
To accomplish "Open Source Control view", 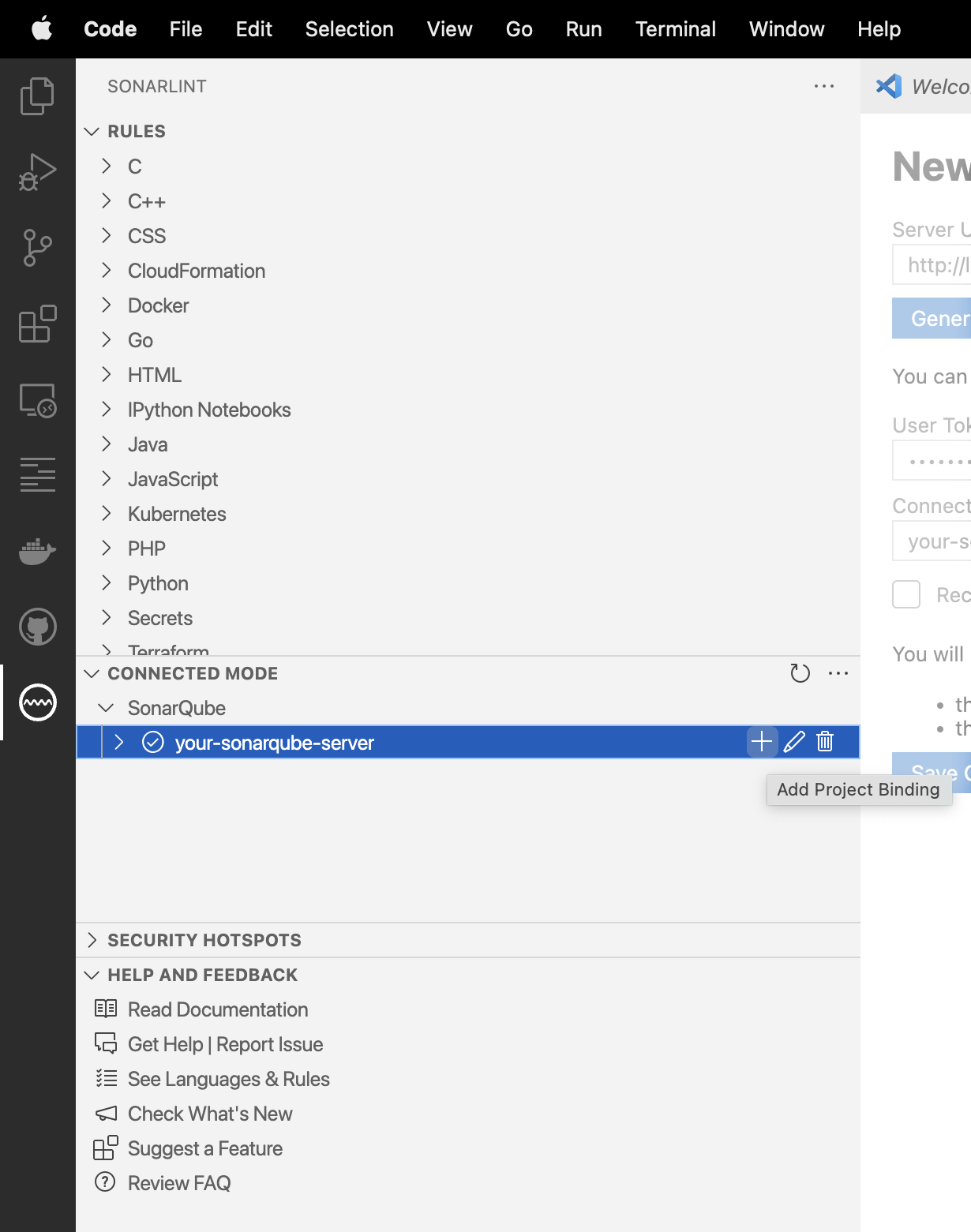I will pyautogui.click(x=37, y=248).
